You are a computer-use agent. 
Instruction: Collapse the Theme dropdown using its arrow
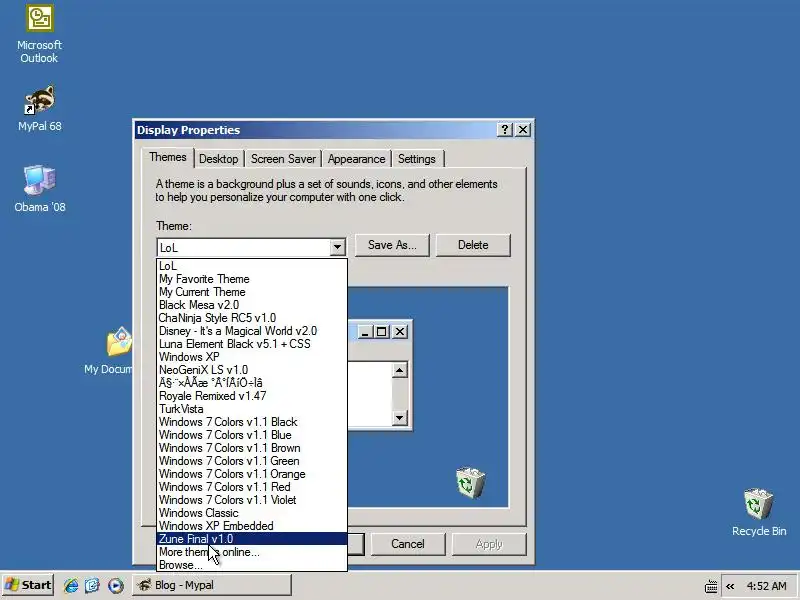tap(337, 247)
